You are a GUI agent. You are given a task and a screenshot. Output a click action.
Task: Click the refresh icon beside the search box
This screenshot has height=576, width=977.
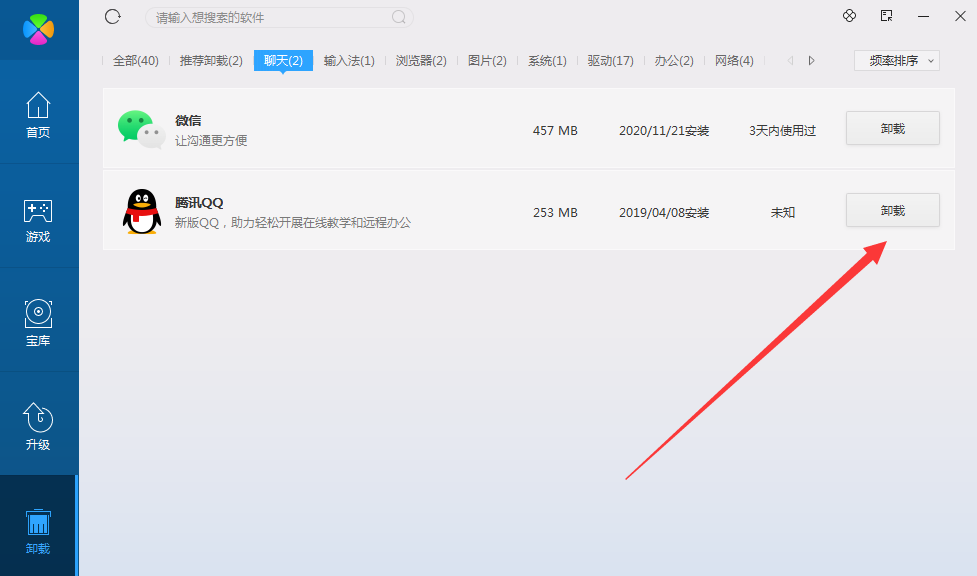coord(112,17)
